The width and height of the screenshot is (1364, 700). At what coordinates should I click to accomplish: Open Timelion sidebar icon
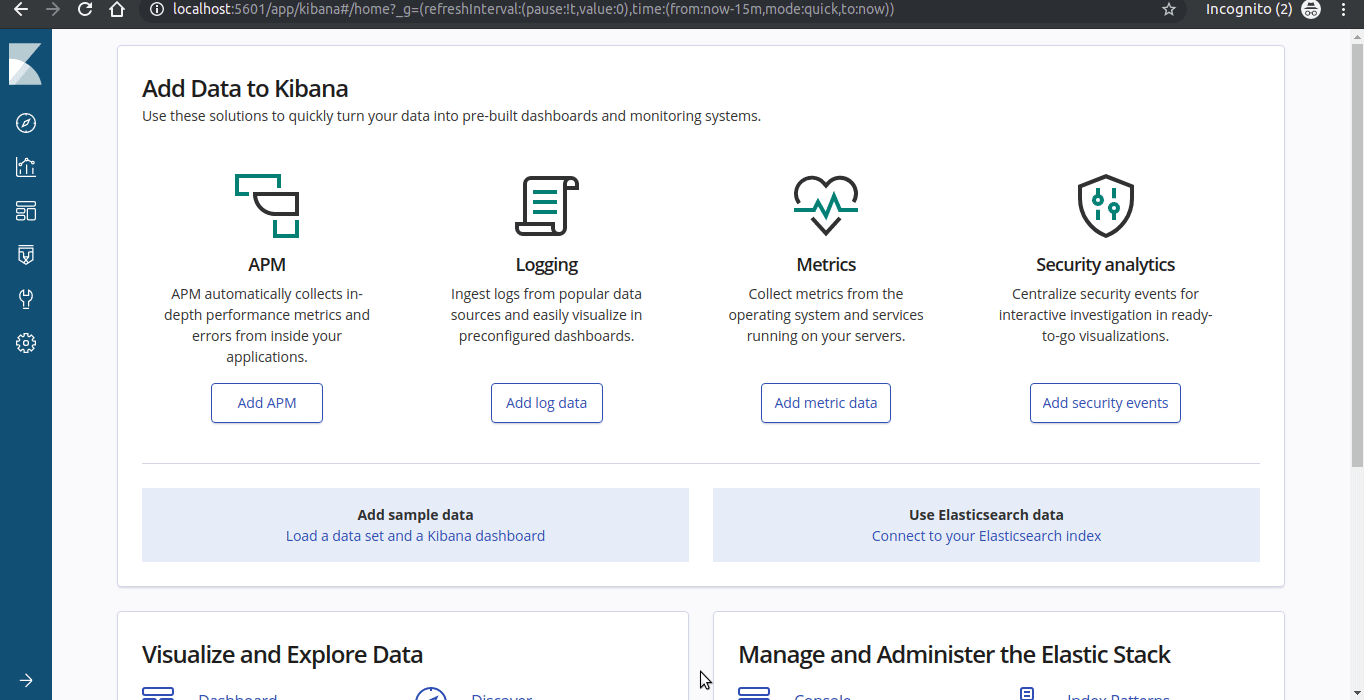coord(26,255)
